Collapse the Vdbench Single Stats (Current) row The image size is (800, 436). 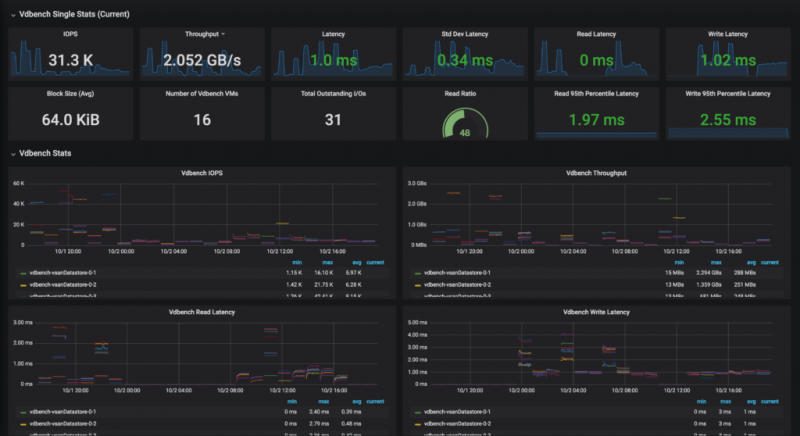click(x=13, y=14)
